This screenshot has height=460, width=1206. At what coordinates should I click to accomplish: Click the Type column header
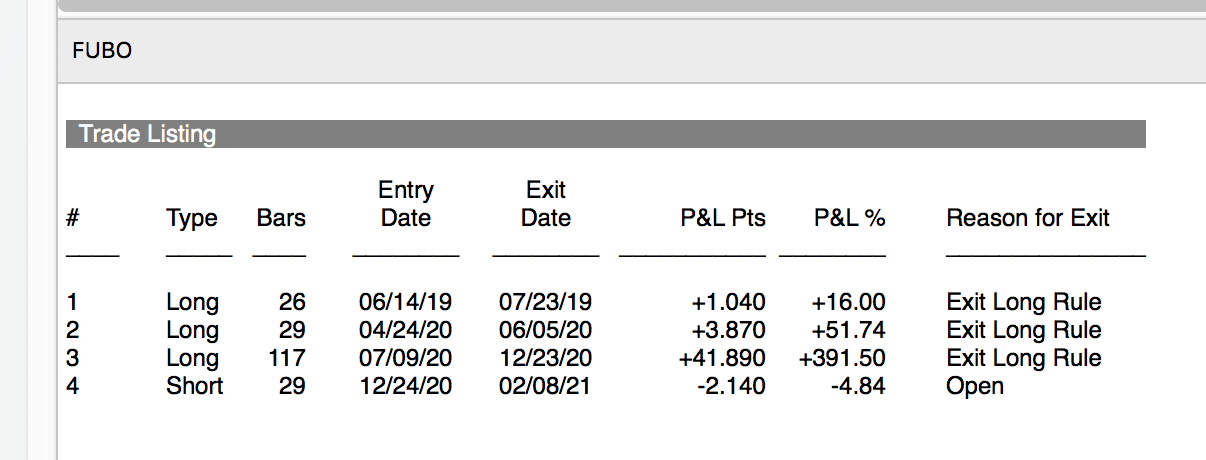click(x=192, y=218)
